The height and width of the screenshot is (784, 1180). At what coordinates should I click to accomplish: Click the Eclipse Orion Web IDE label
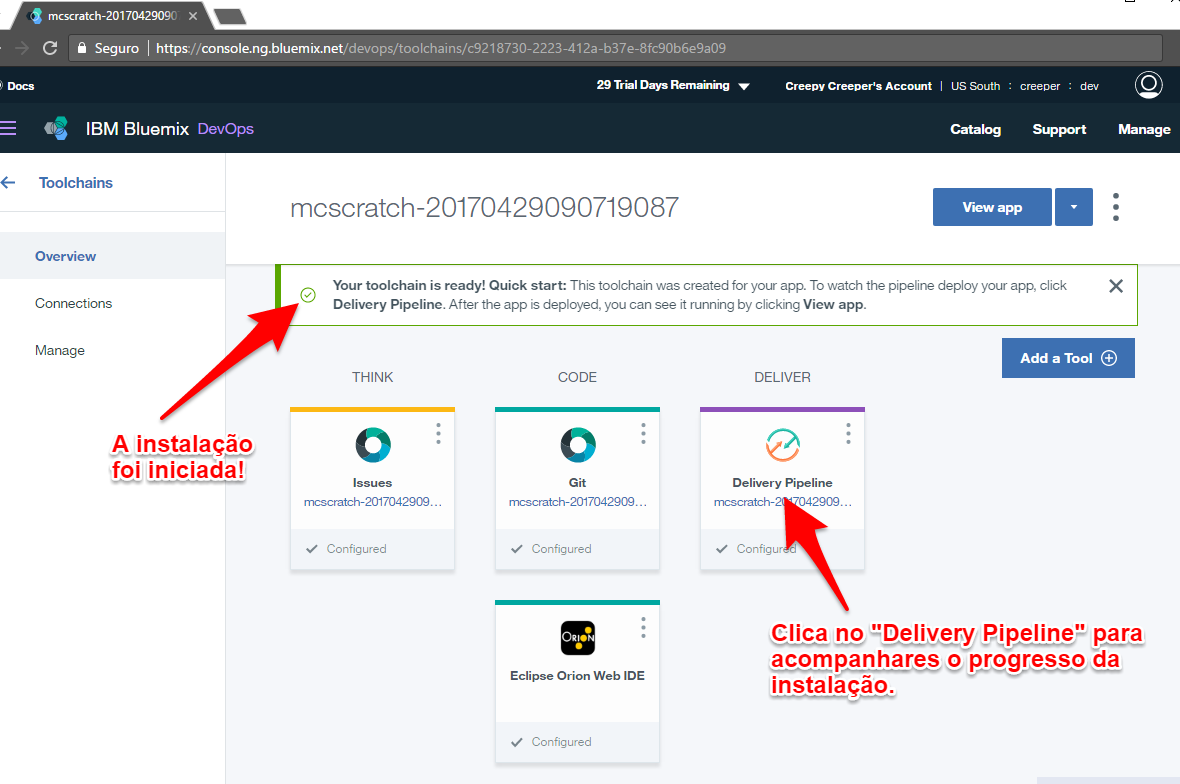(x=577, y=676)
